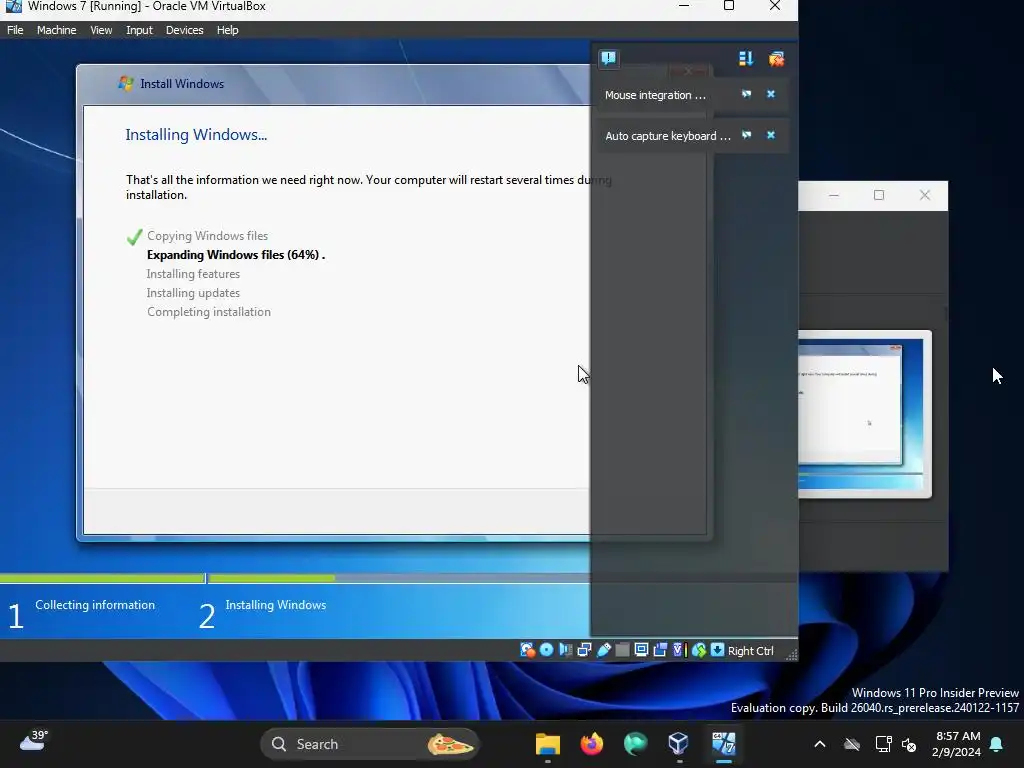This screenshot has width=1024, height=768.
Task: Open the notification bell in the taskbar
Action: [x=997, y=744]
